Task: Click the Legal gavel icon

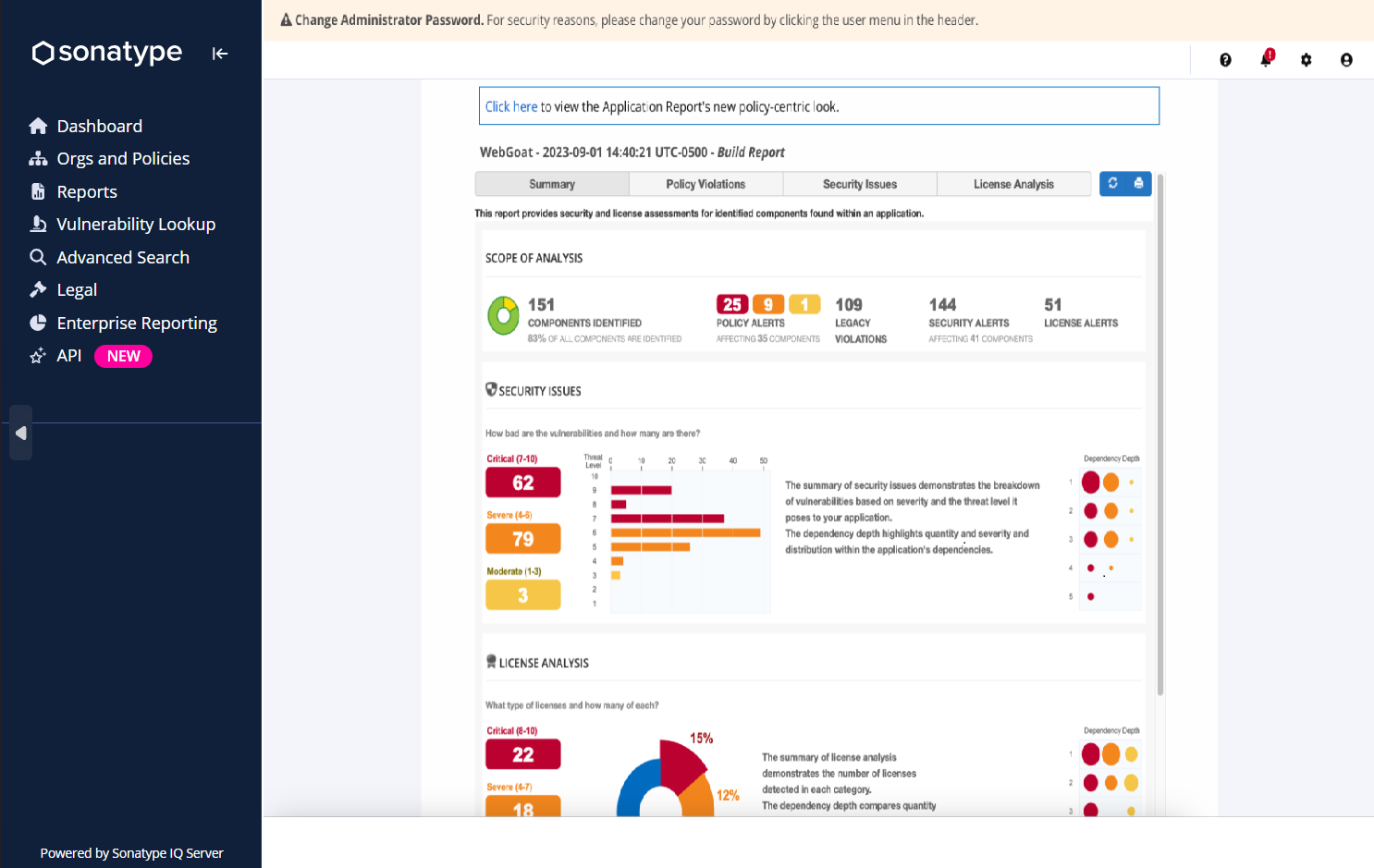Action: tap(38, 290)
